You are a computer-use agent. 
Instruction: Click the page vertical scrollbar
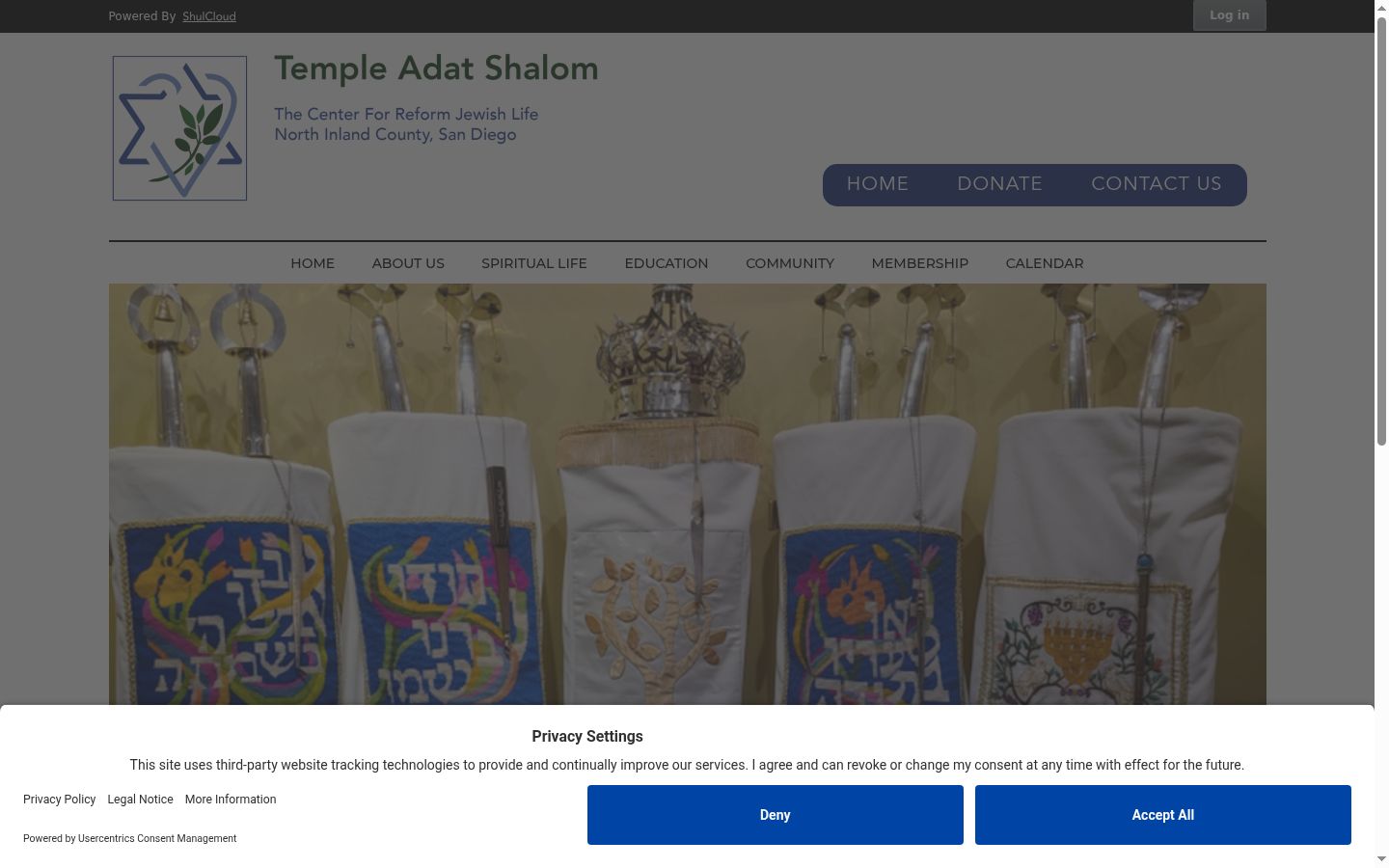tap(1382, 434)
